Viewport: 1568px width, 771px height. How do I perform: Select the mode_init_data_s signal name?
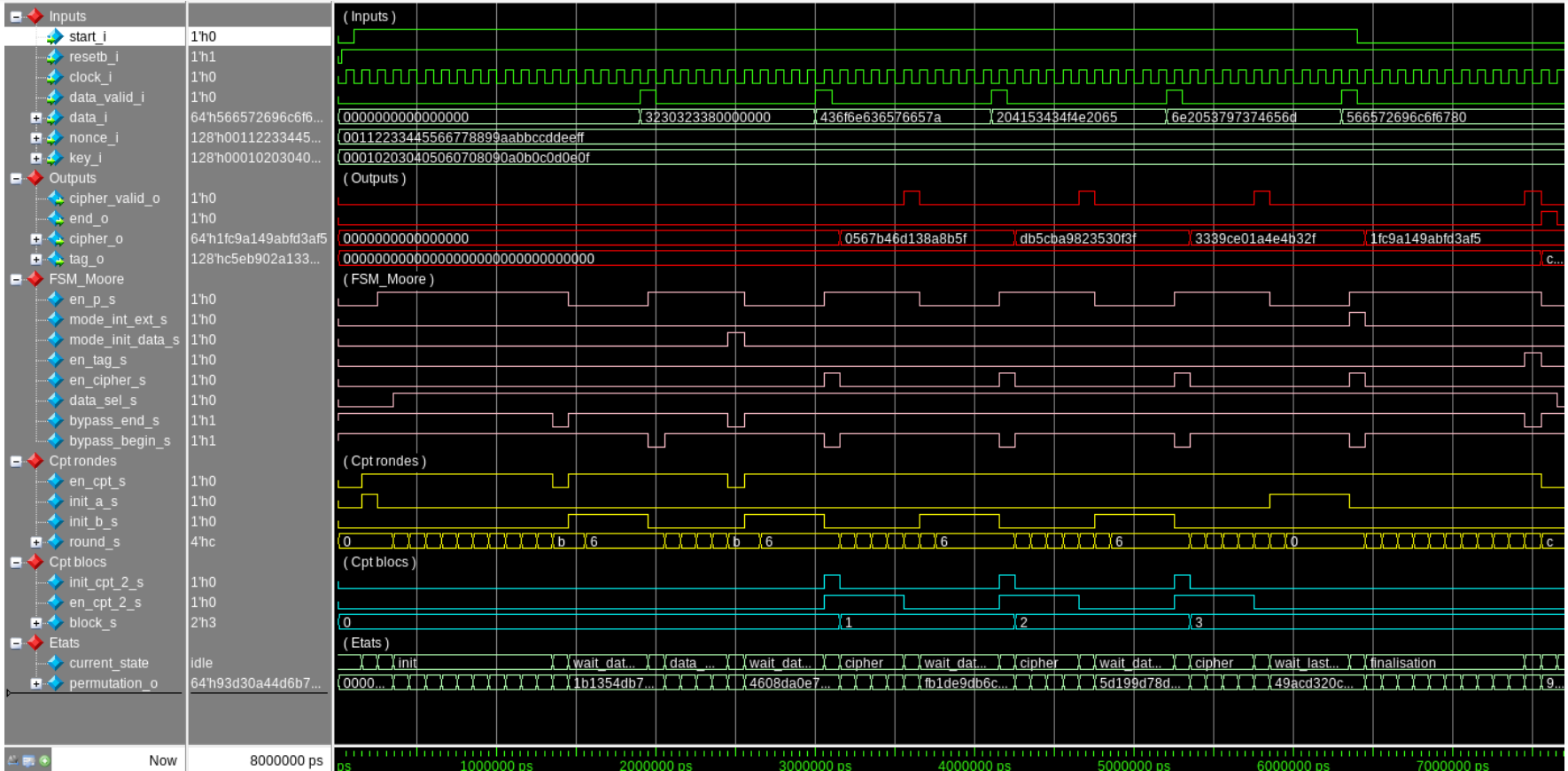pos(124,339)
